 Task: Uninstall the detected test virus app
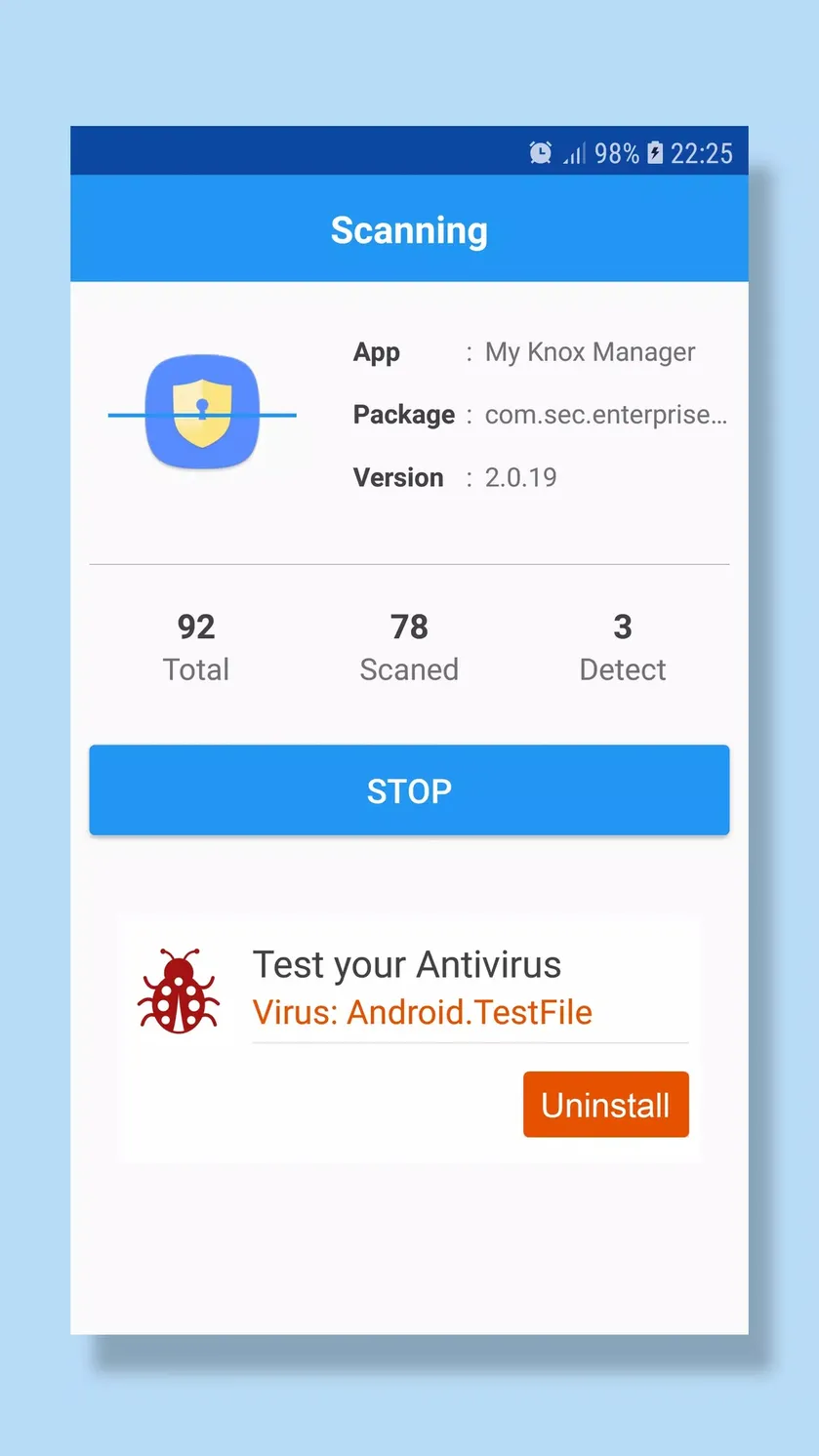[606, 1105]
